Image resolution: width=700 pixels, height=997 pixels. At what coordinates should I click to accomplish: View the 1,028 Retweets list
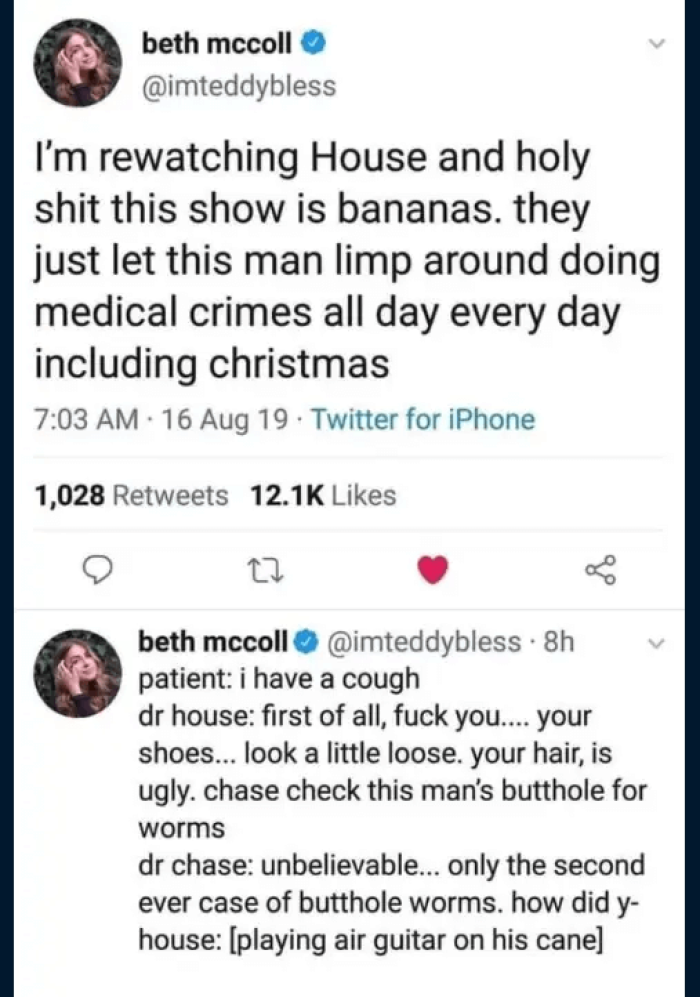pyautogui.click(x=131, y=495)
